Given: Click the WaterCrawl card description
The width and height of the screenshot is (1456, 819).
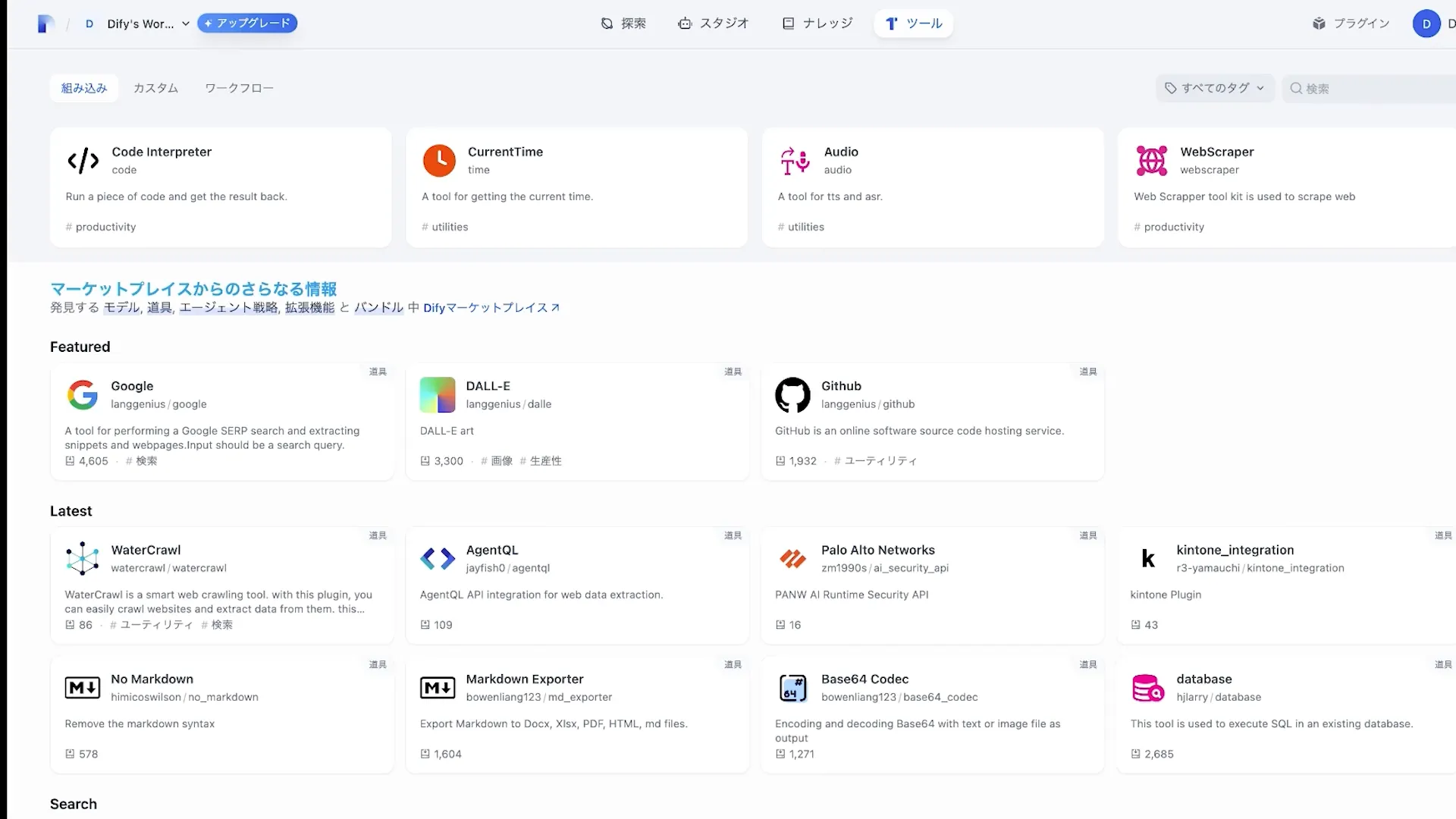Looking at the screenshot, I should point(218,601).
